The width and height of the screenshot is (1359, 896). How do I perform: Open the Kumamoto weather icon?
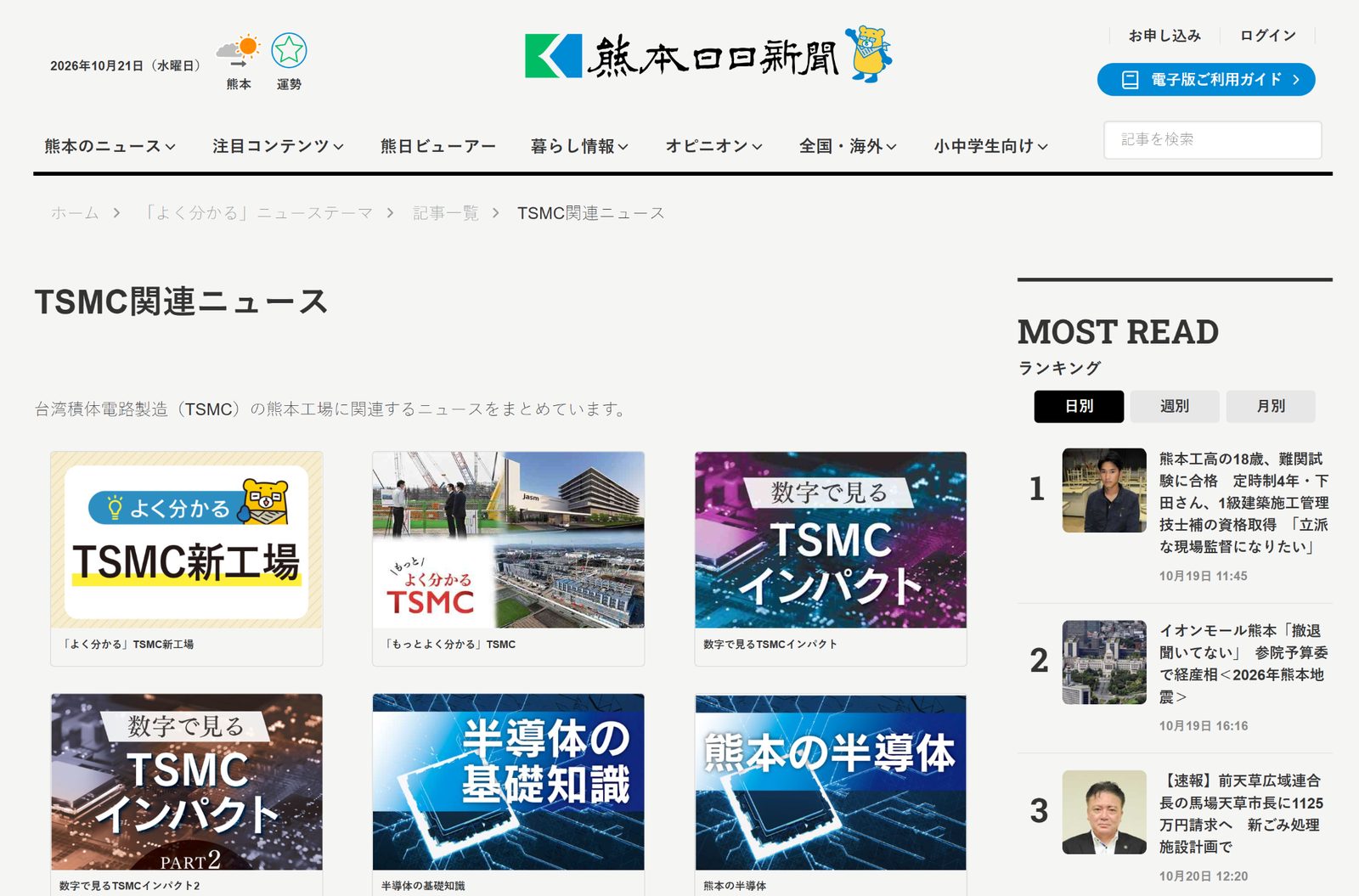(238, 52)
